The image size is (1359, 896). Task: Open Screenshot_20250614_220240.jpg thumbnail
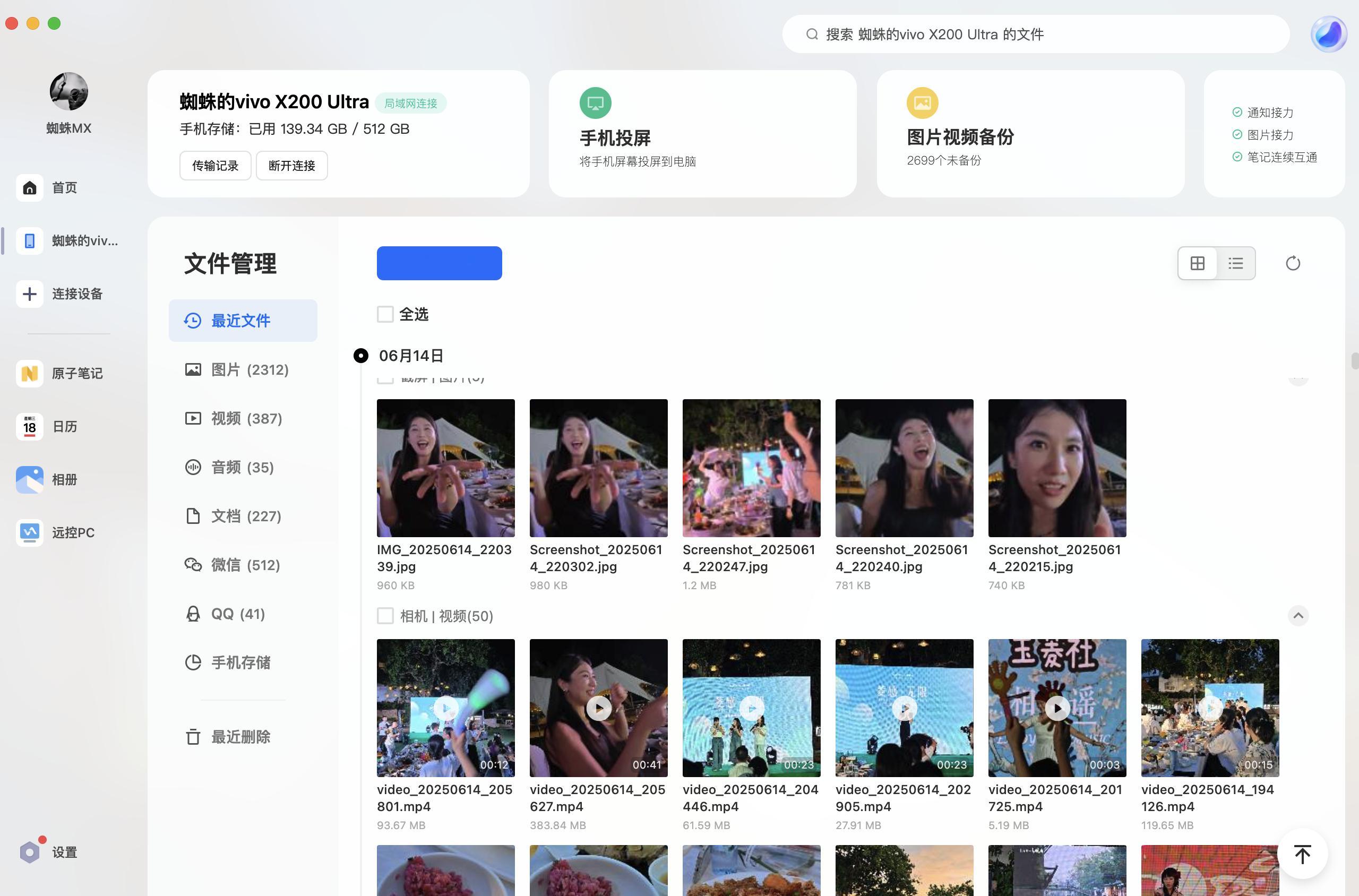click(904, 468)
